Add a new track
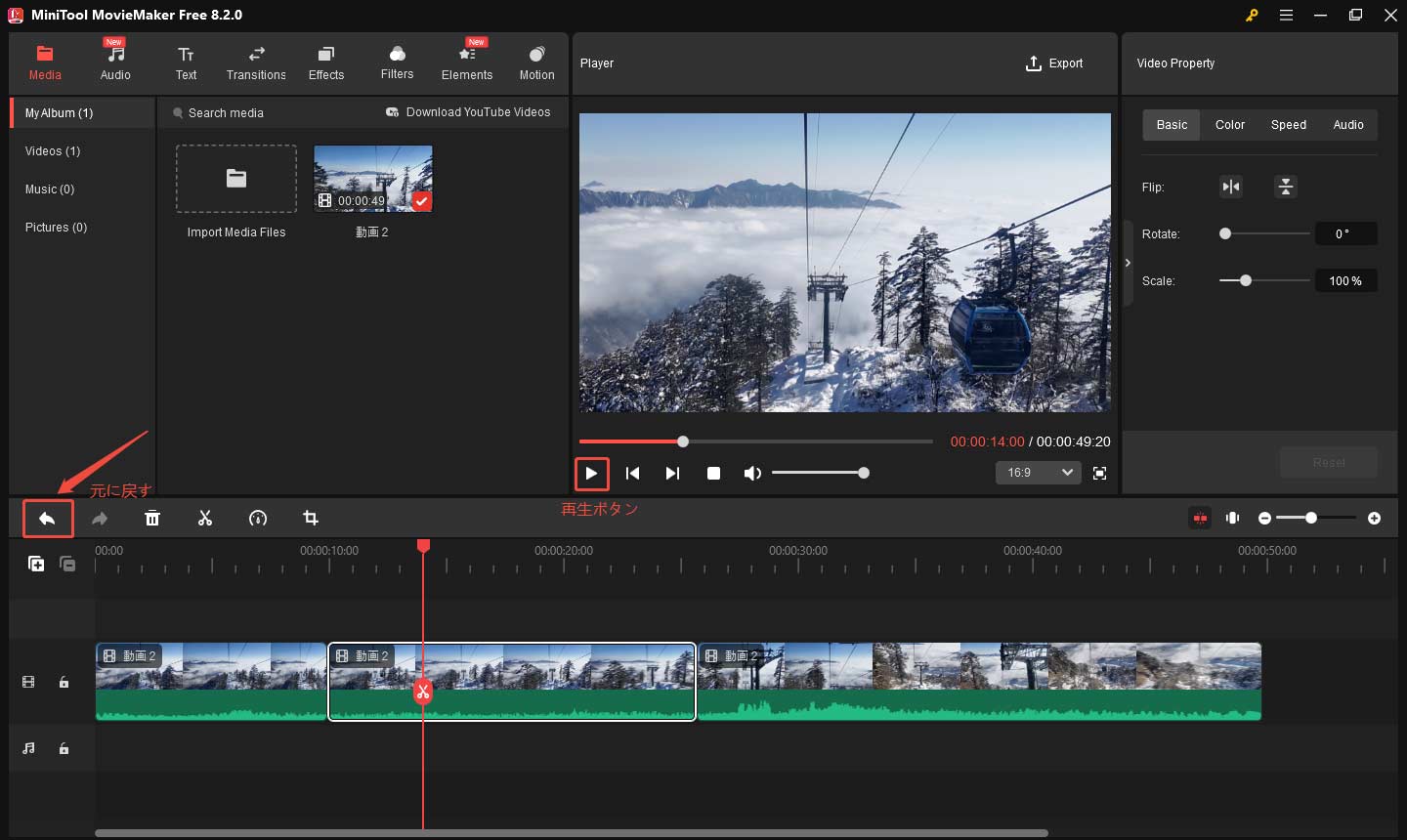This screenshot has width=1407, height=840. pos(36,564)
